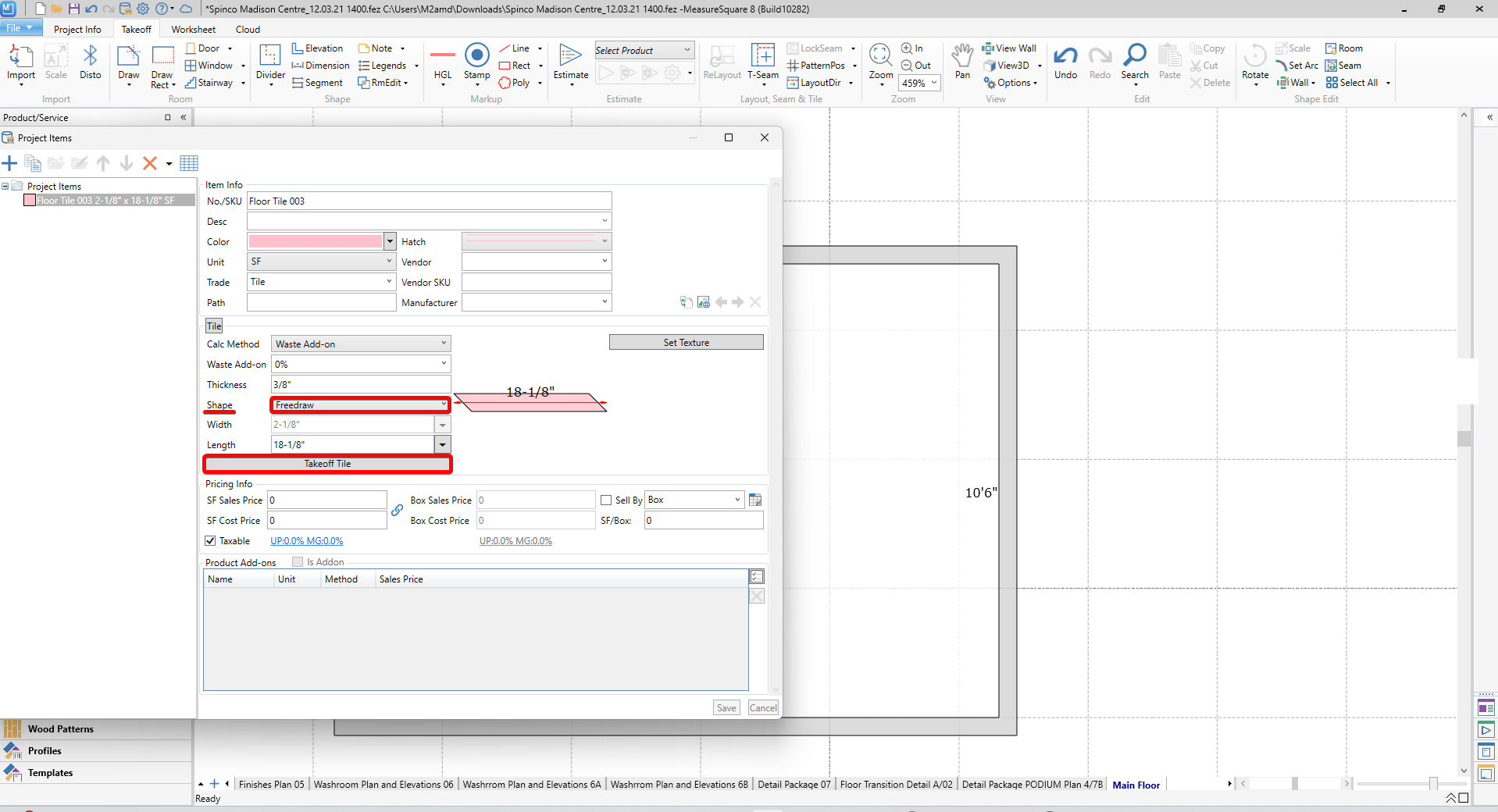1498x812 pixels.
Task: Switch to the Worksheet ribbon tab
Action: [193, 30]
